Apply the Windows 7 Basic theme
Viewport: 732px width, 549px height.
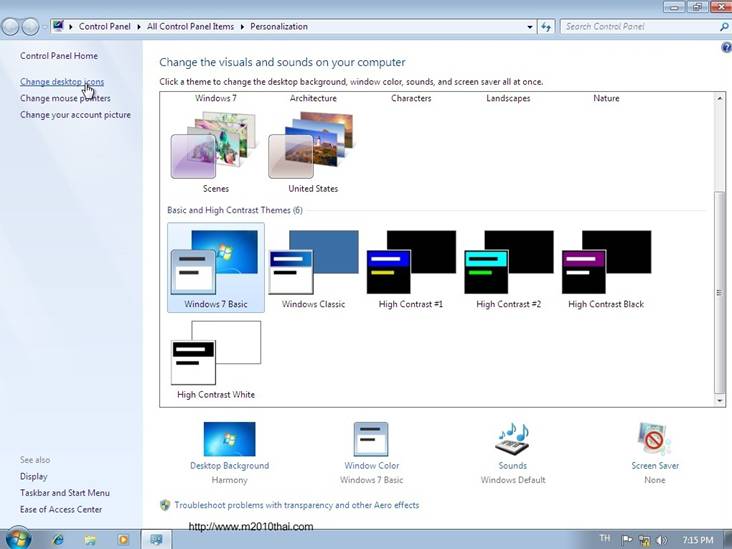tap(216, 267)
